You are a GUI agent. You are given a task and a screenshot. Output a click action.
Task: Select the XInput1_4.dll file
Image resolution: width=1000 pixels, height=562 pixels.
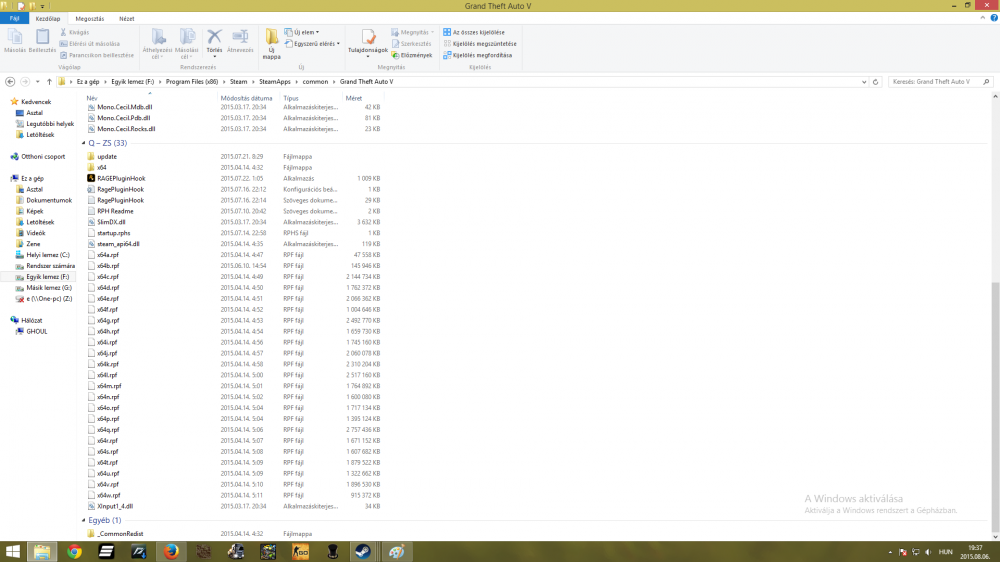click(115, 506)
